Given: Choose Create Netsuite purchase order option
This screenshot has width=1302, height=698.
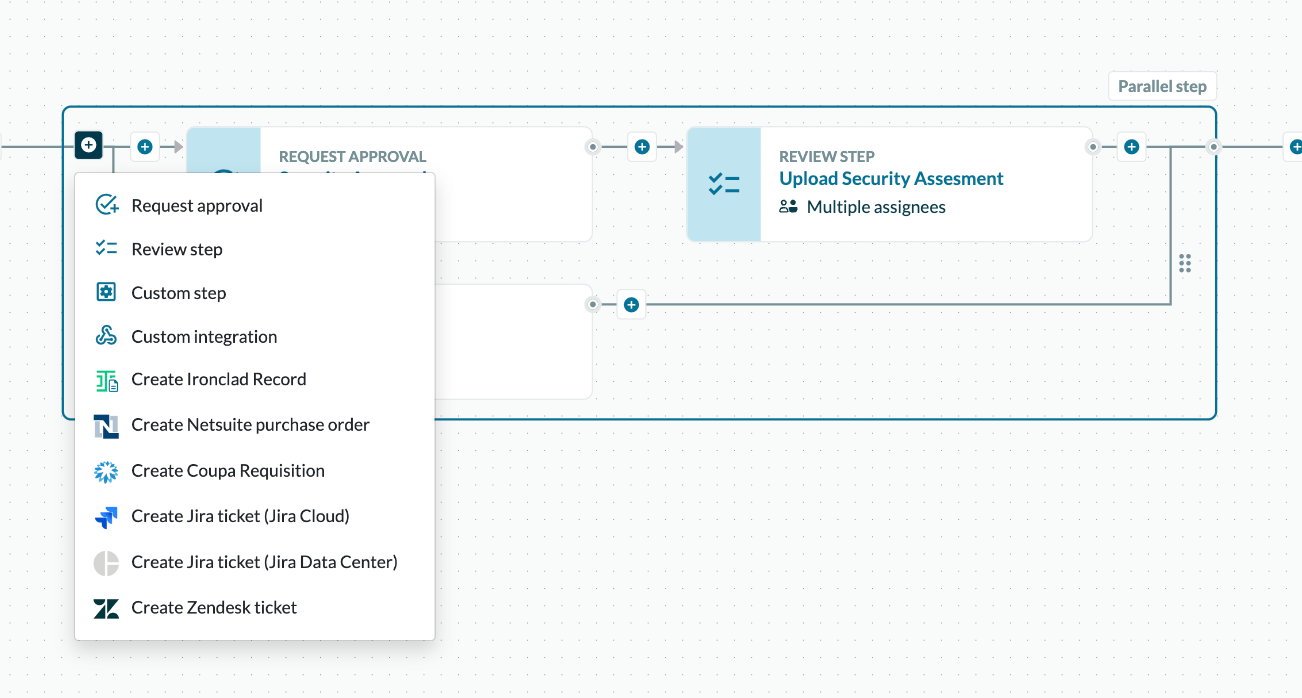Looking at the screenshot, I should coord(250,425).
